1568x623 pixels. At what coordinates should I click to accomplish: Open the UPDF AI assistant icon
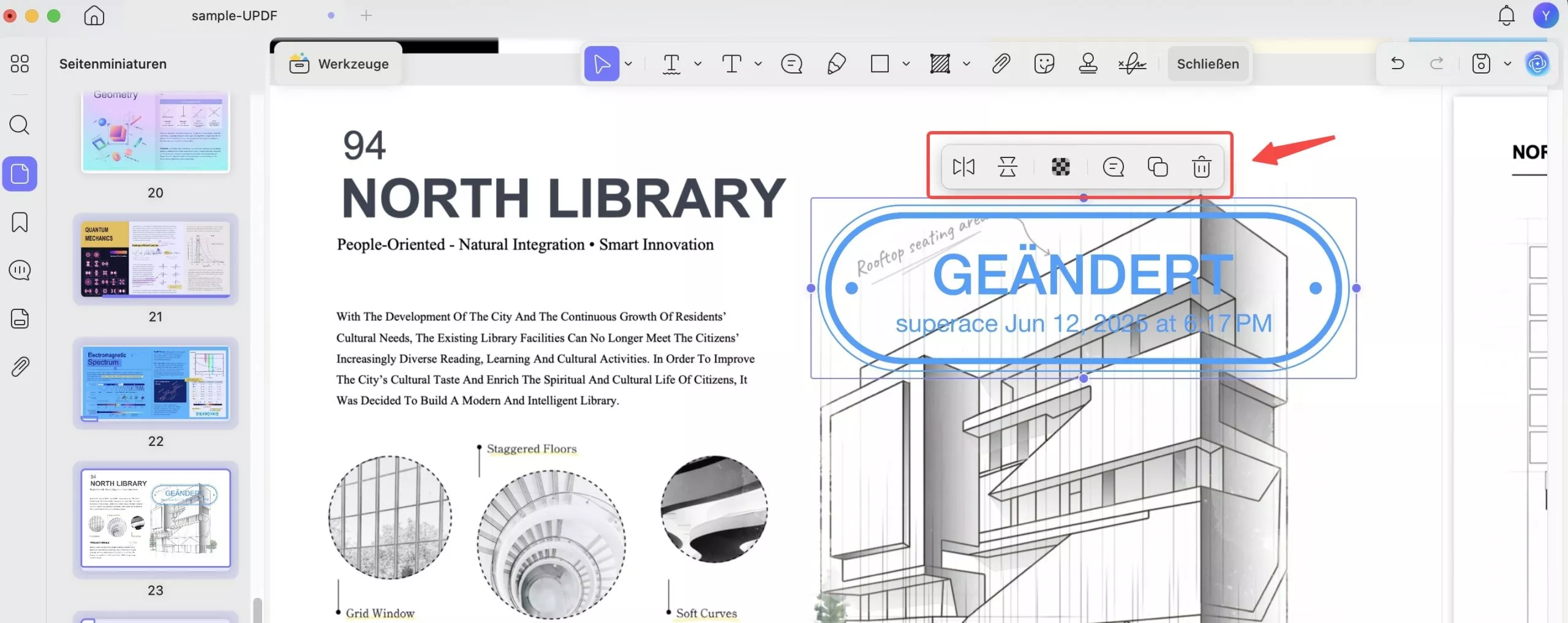[1537, 64]
